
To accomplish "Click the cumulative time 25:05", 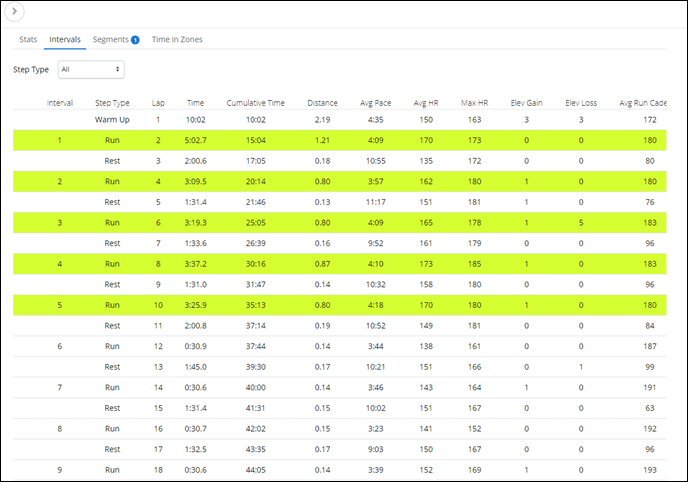I will [255, 223].
